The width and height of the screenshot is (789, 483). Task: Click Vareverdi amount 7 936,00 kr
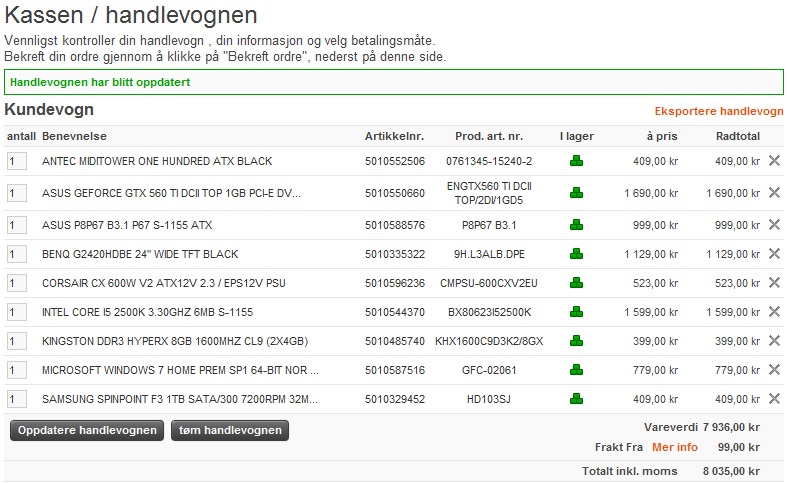731,427
